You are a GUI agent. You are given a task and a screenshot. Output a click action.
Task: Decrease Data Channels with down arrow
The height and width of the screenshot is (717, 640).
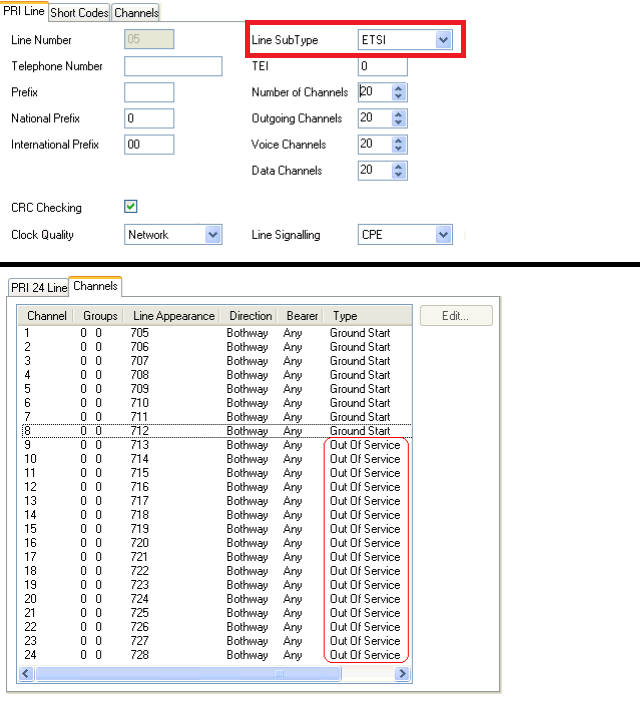click(x=399, y=174)
